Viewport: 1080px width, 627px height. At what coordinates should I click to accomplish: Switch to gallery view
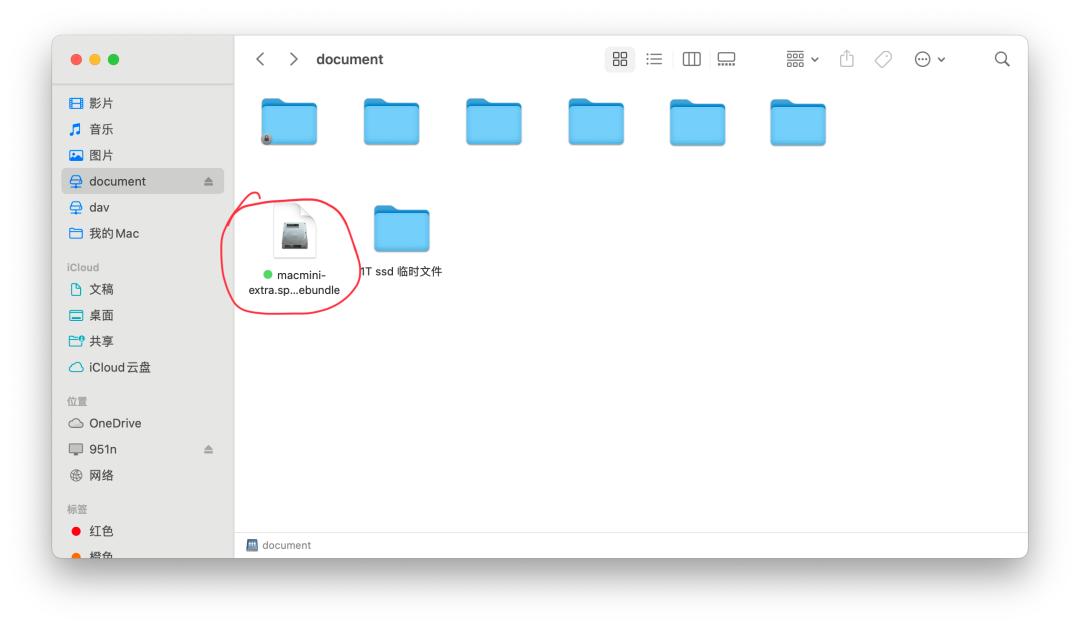point(726,59)
